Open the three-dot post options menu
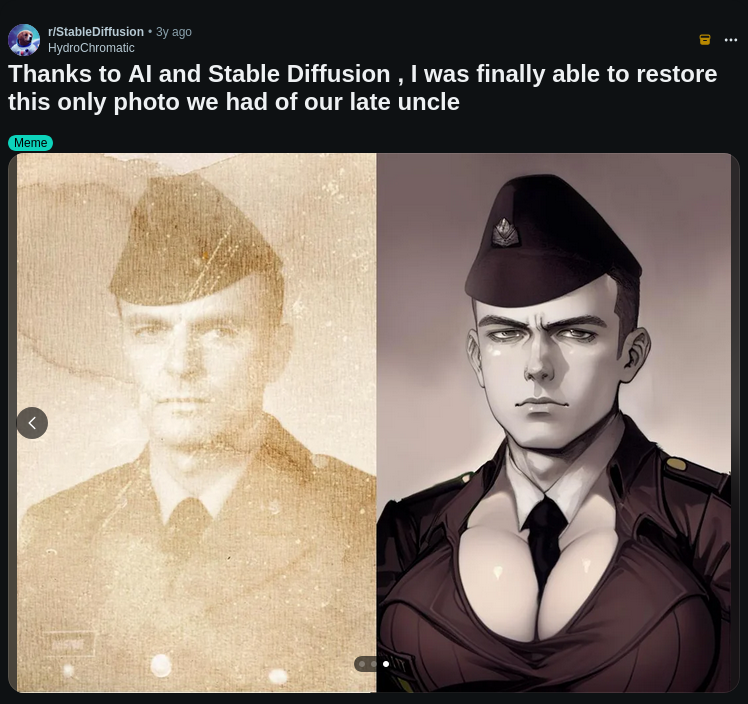This screenshot has width=748, height=704. [730, 40]
